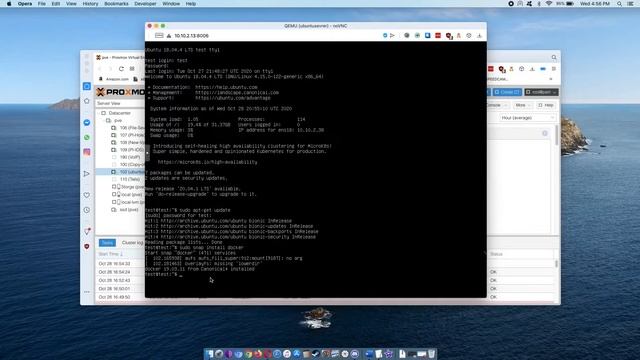Open the Developer menu
This screenshot has height=360, width=640.
click(x=145, y=4)
